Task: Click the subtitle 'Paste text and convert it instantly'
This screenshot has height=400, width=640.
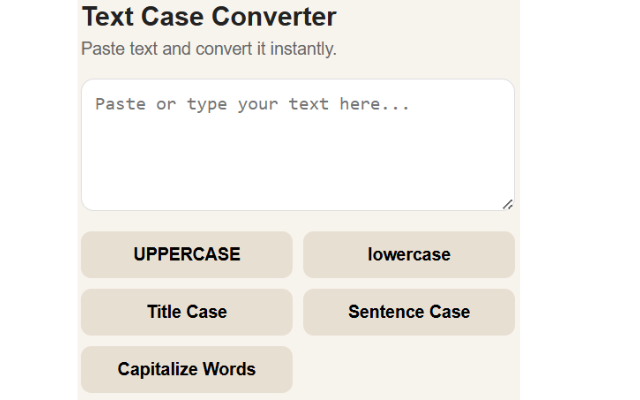Action: [209, 49]
